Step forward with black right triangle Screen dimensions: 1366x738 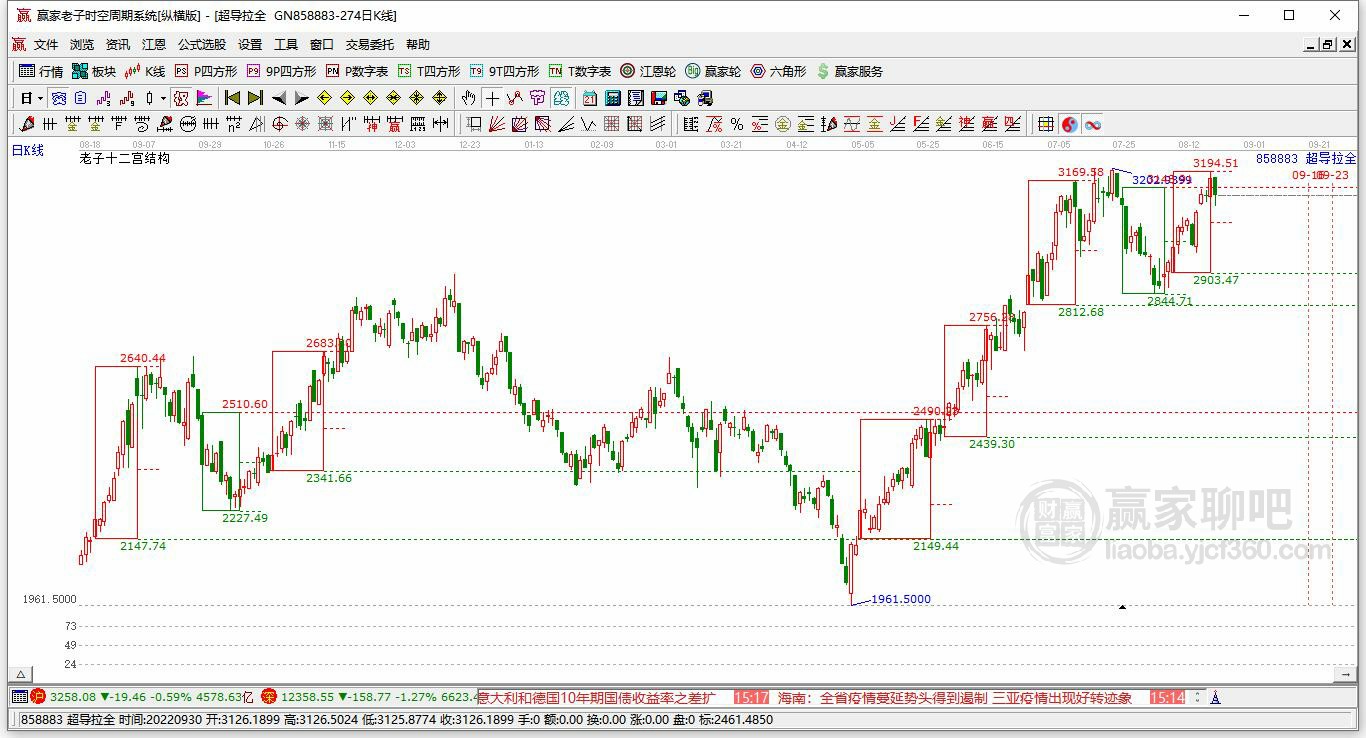point(301,98)
